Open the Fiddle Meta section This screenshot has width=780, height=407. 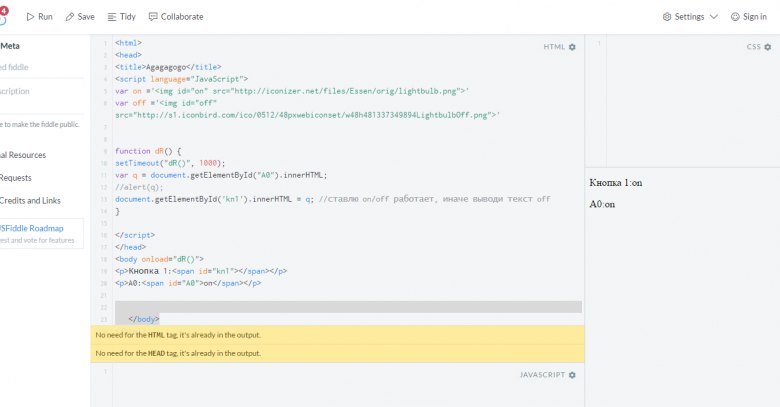click(x=10, y=46)
